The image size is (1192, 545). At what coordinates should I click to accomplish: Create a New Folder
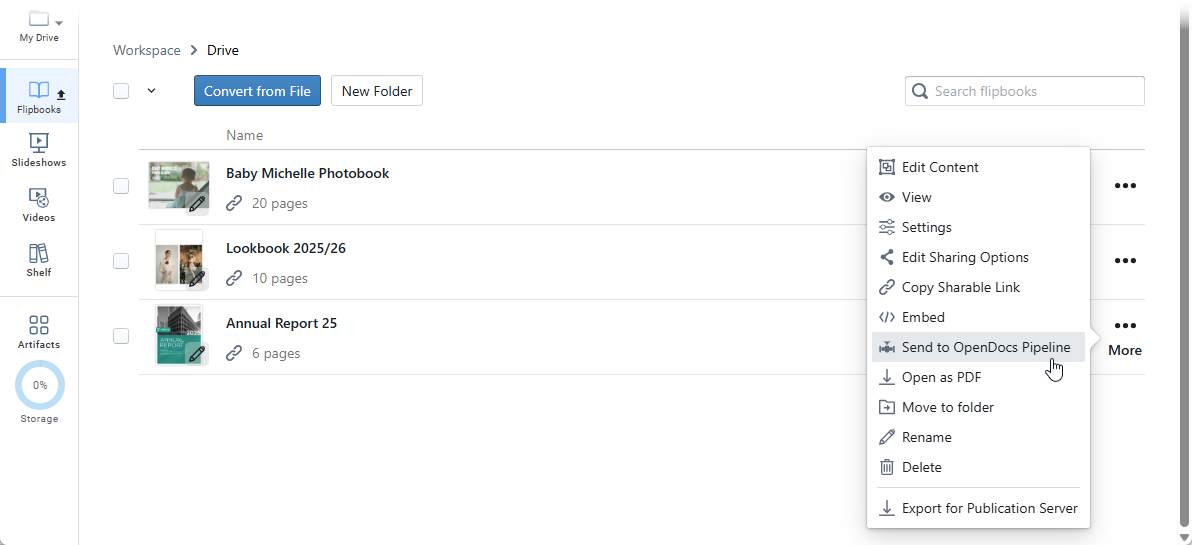(x=377, y=91)
